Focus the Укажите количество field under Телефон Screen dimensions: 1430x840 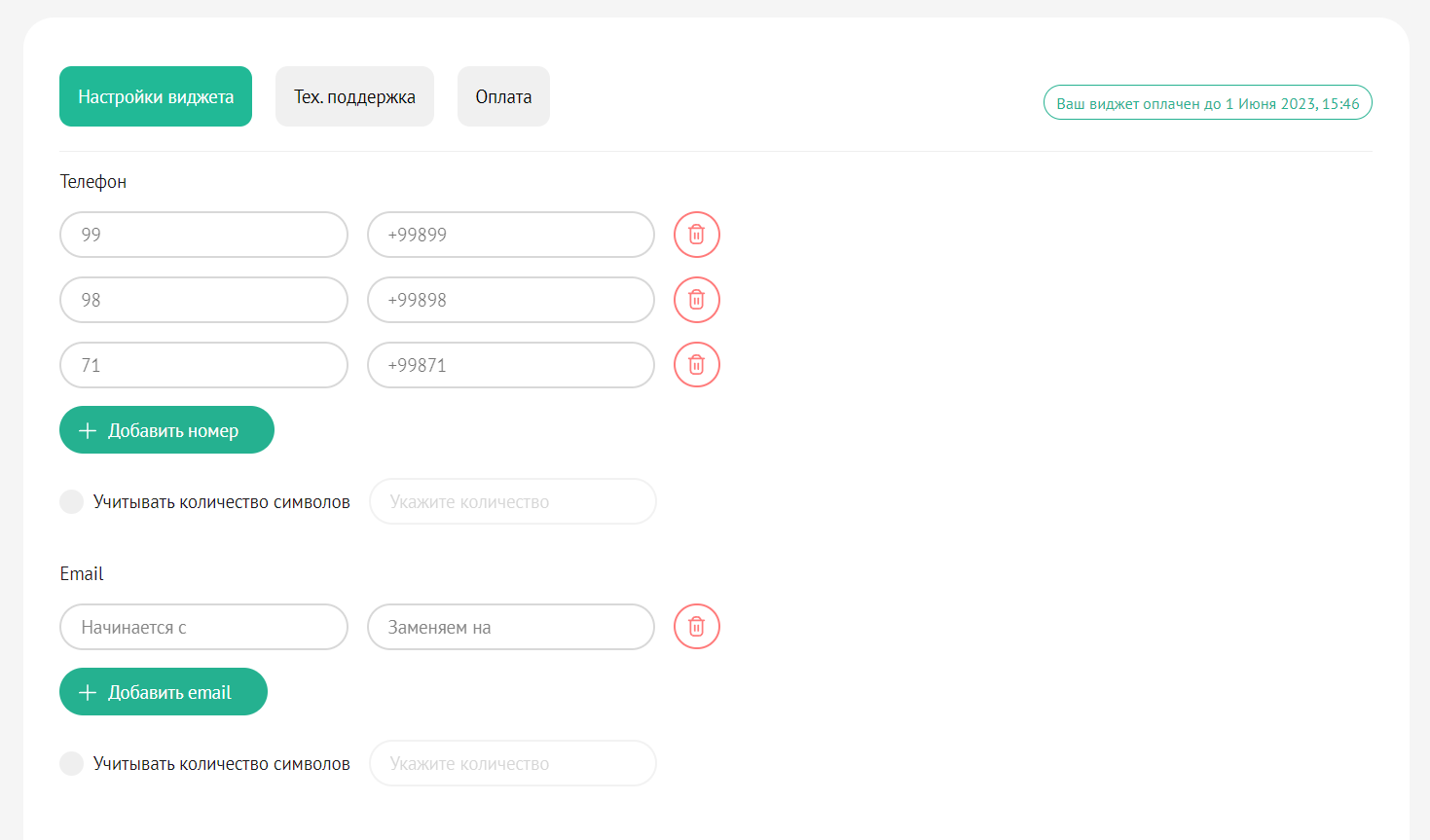click(x=512, y=502)
